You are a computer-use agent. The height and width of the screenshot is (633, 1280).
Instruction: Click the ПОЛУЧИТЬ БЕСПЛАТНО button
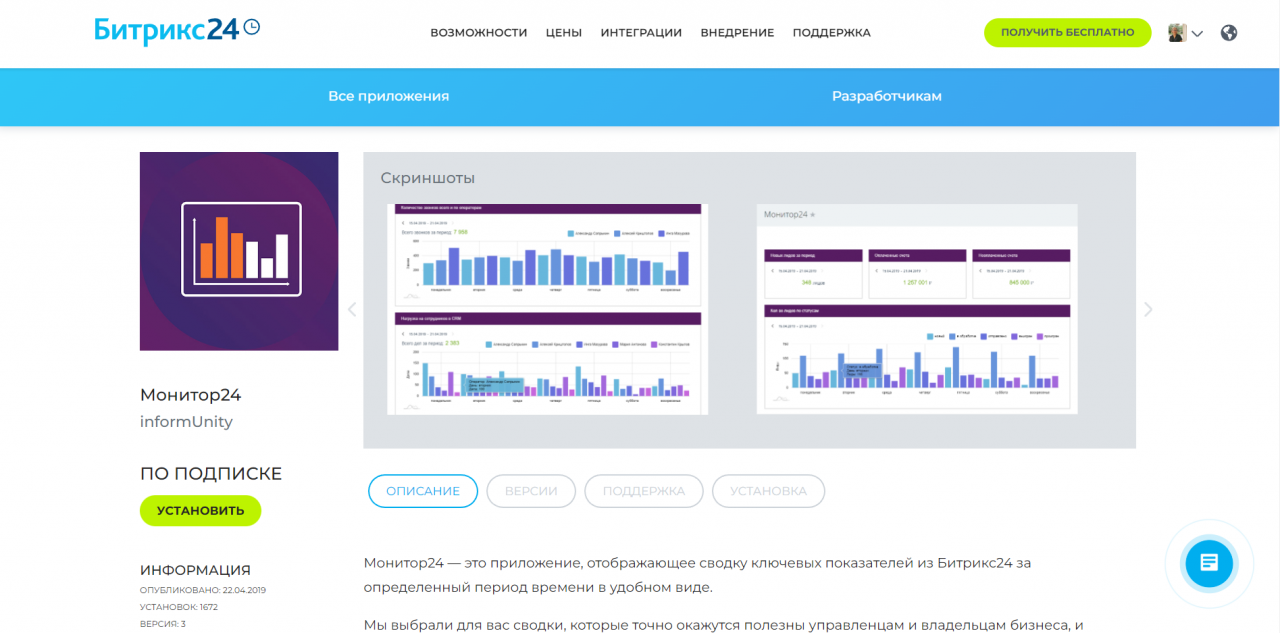click(x=1067, y=32)
